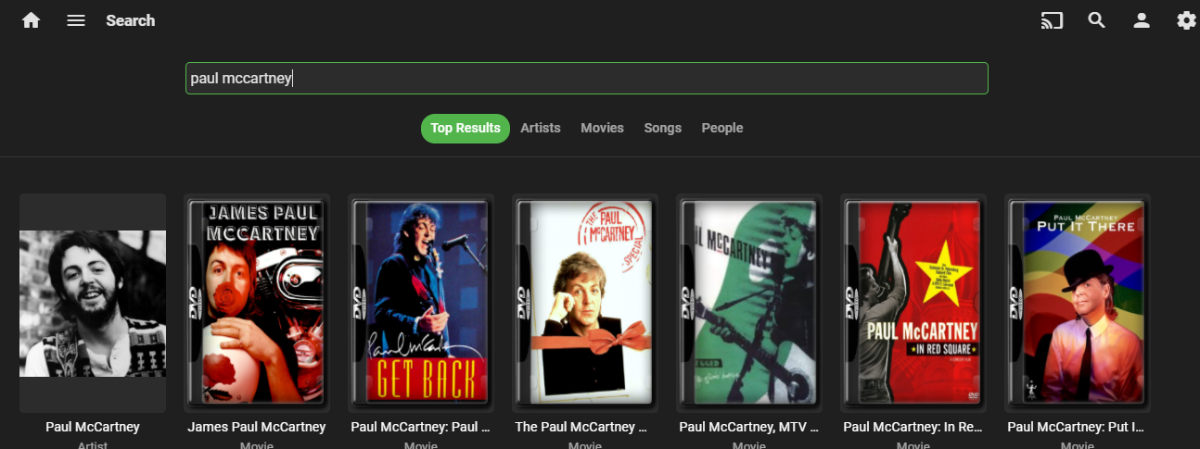The image size is (1200, 449).
Task: Switch to the Movies tab
Action: coord(602,128)
